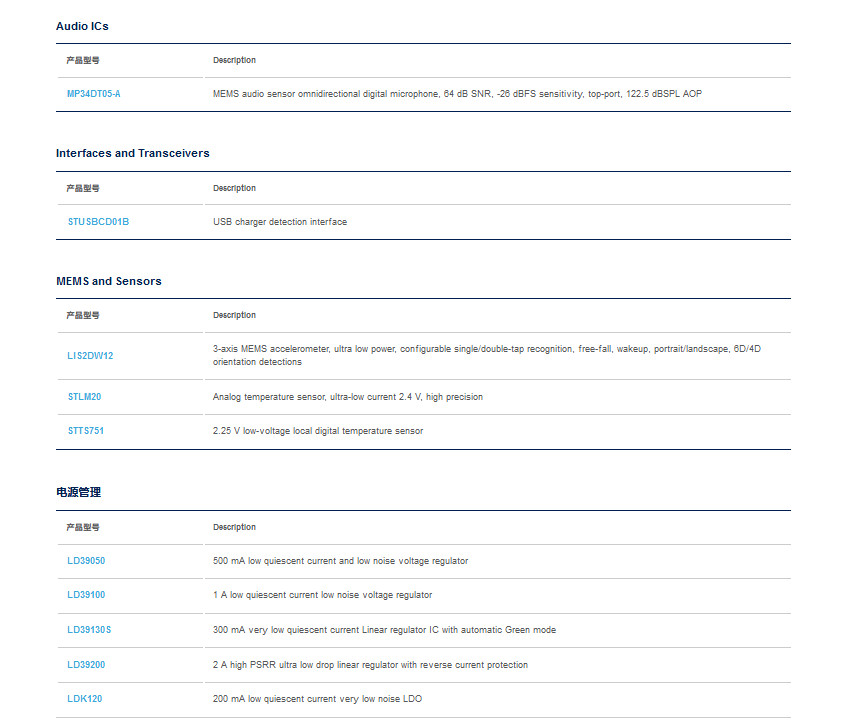Open the MP34DT05-A product link
This screenshot has width=843, height=724.
click(94, 94)
